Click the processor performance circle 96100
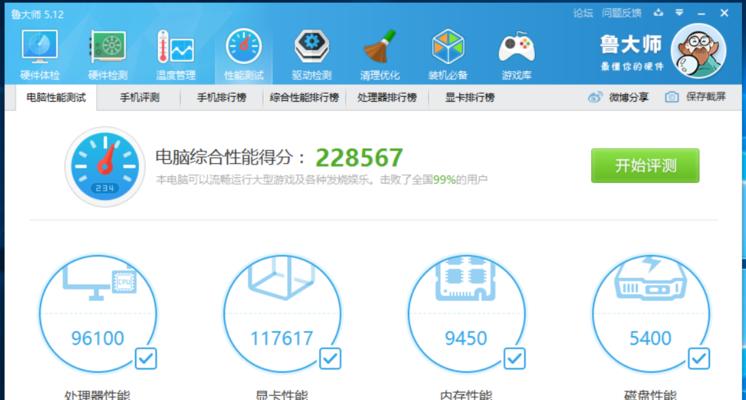 click(x=98, y=314)
